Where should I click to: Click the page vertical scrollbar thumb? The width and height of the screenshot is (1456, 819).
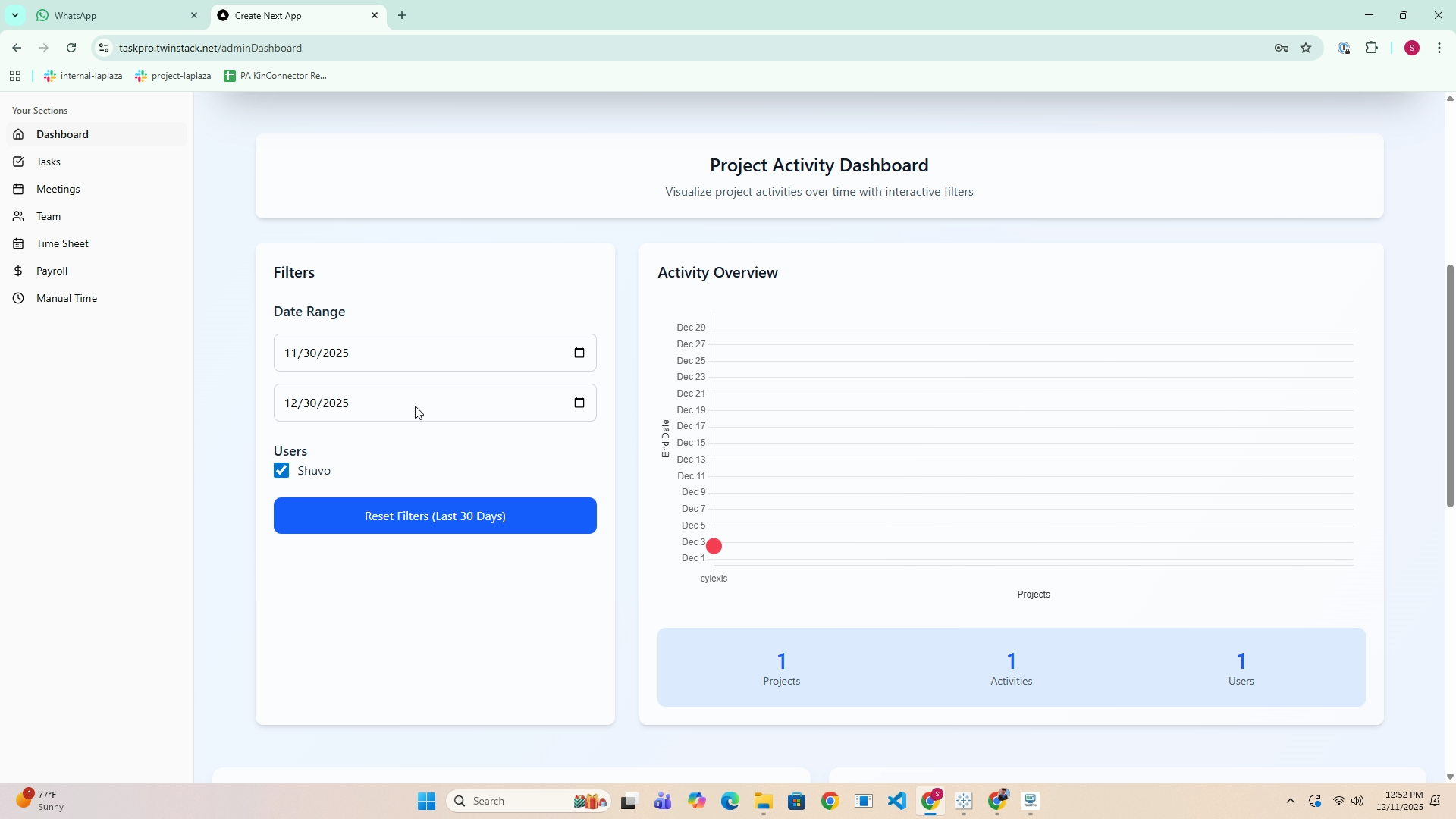click(x=1449, y=385)
